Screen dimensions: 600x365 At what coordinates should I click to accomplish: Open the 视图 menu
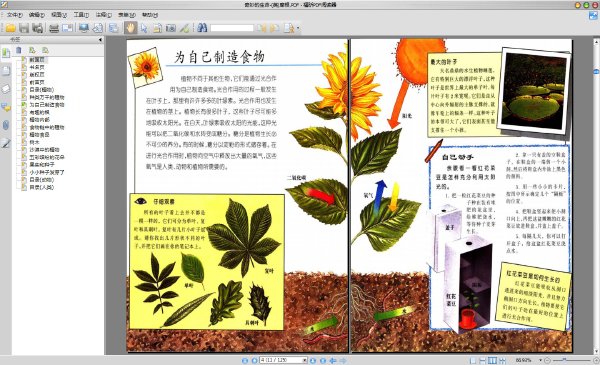pyautogui.click(x=59, y=15)
